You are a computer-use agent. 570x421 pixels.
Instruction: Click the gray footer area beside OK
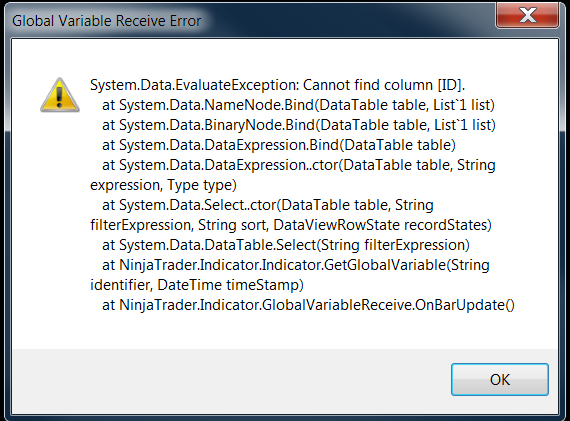[x=229, y=380]
